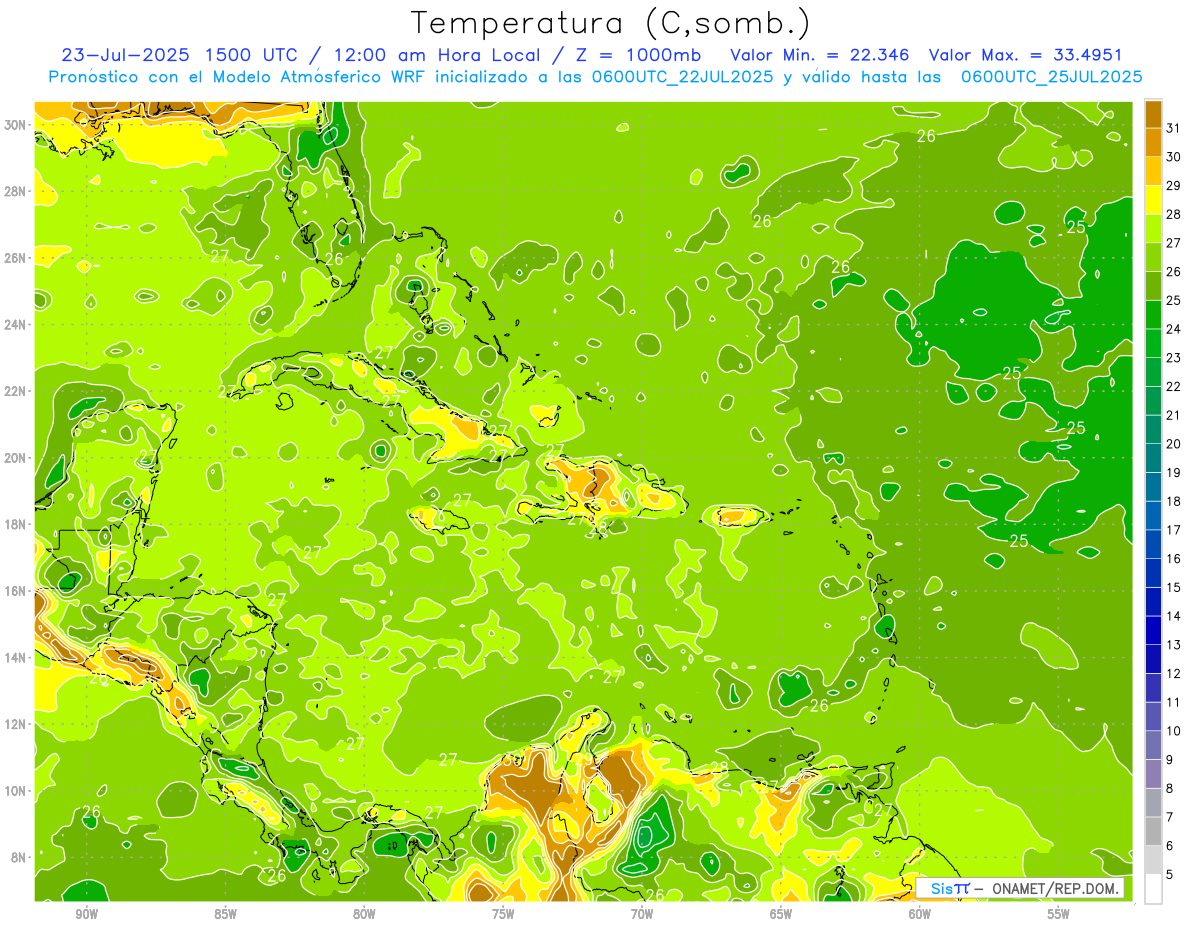
Task: Click the '16N' latitude axis label
Action: (x=15, y=591)
